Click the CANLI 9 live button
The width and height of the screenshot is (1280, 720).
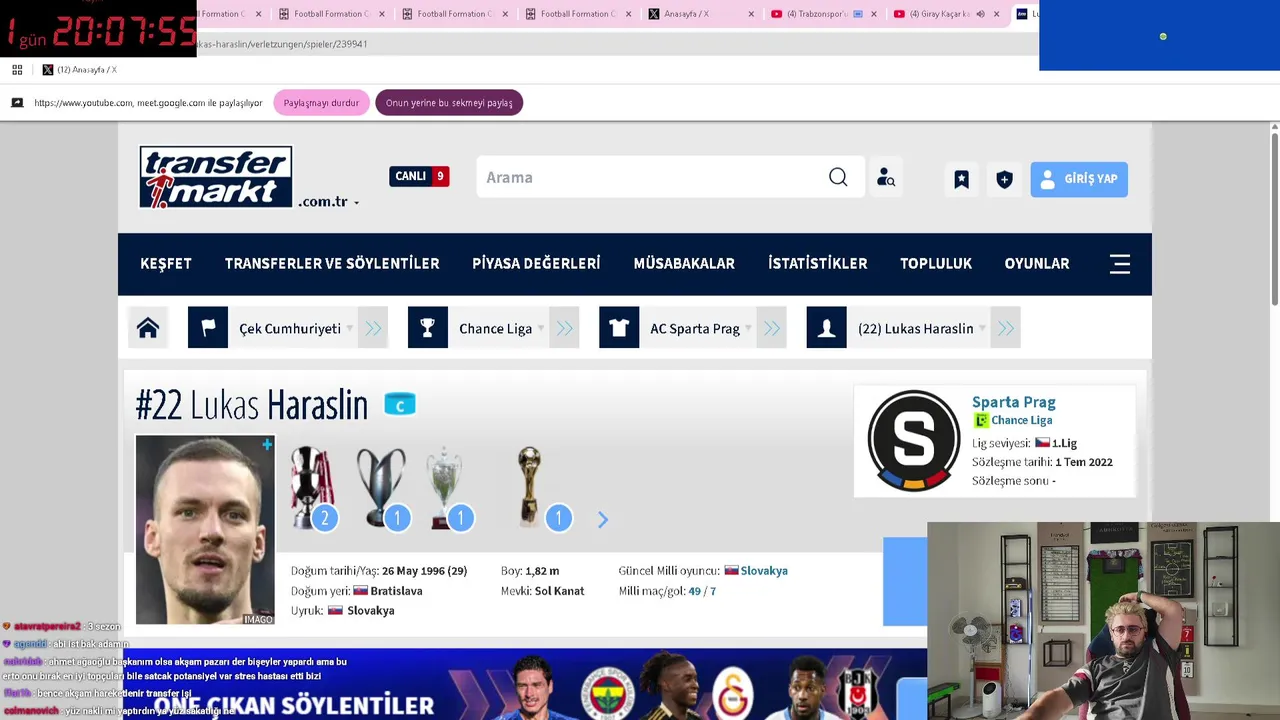coord(419,176)
